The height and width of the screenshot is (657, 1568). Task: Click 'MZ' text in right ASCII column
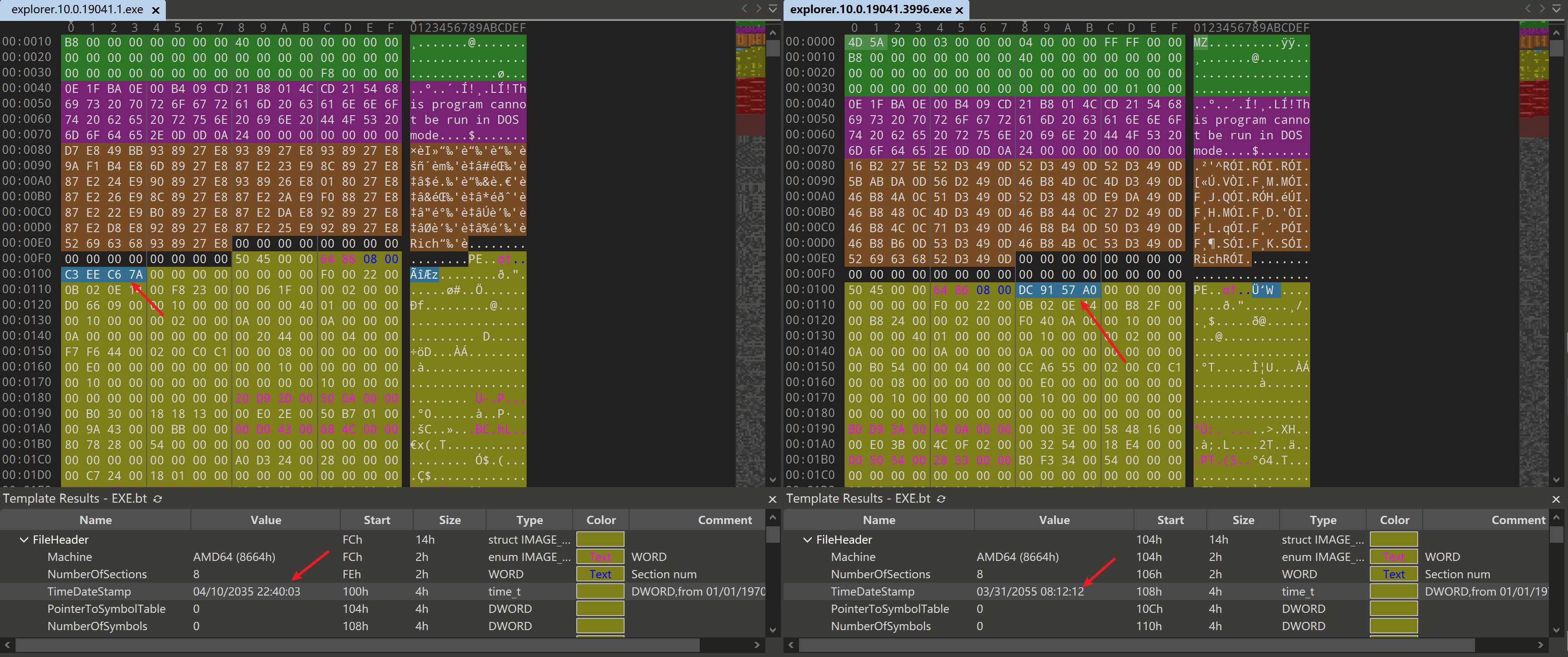(x=1200, y=43)
